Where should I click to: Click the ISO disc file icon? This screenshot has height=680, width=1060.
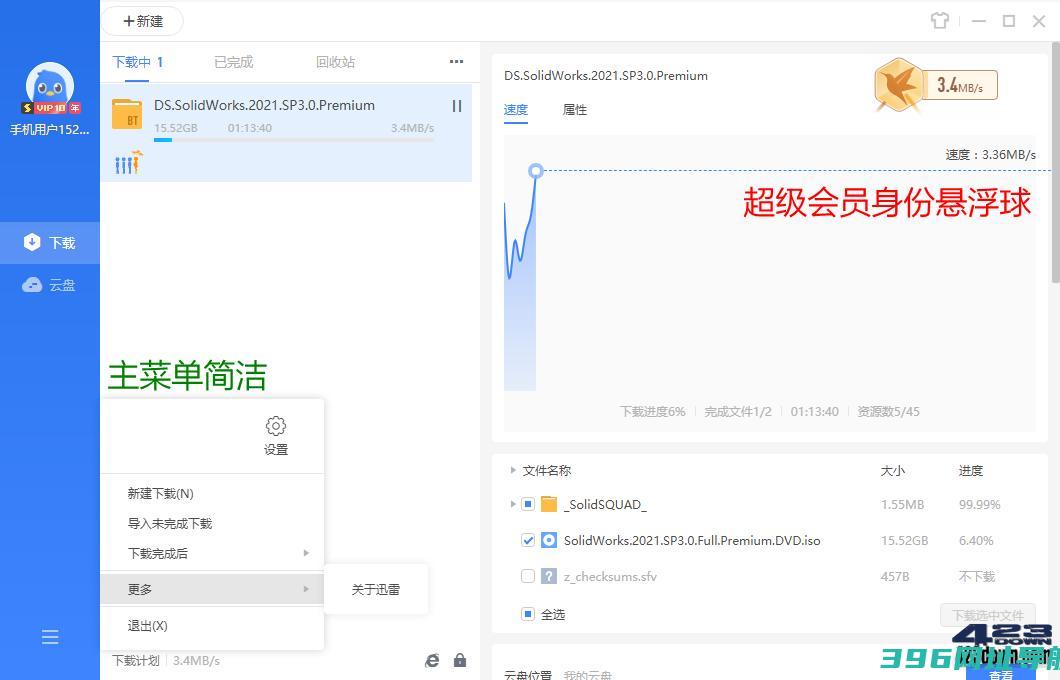(x=549, y=540)
